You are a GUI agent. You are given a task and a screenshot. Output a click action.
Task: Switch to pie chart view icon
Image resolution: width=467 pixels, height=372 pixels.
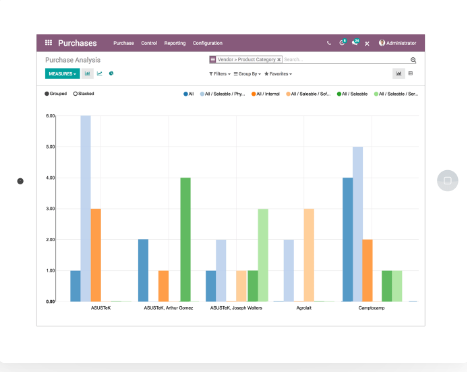coord(111,73)
